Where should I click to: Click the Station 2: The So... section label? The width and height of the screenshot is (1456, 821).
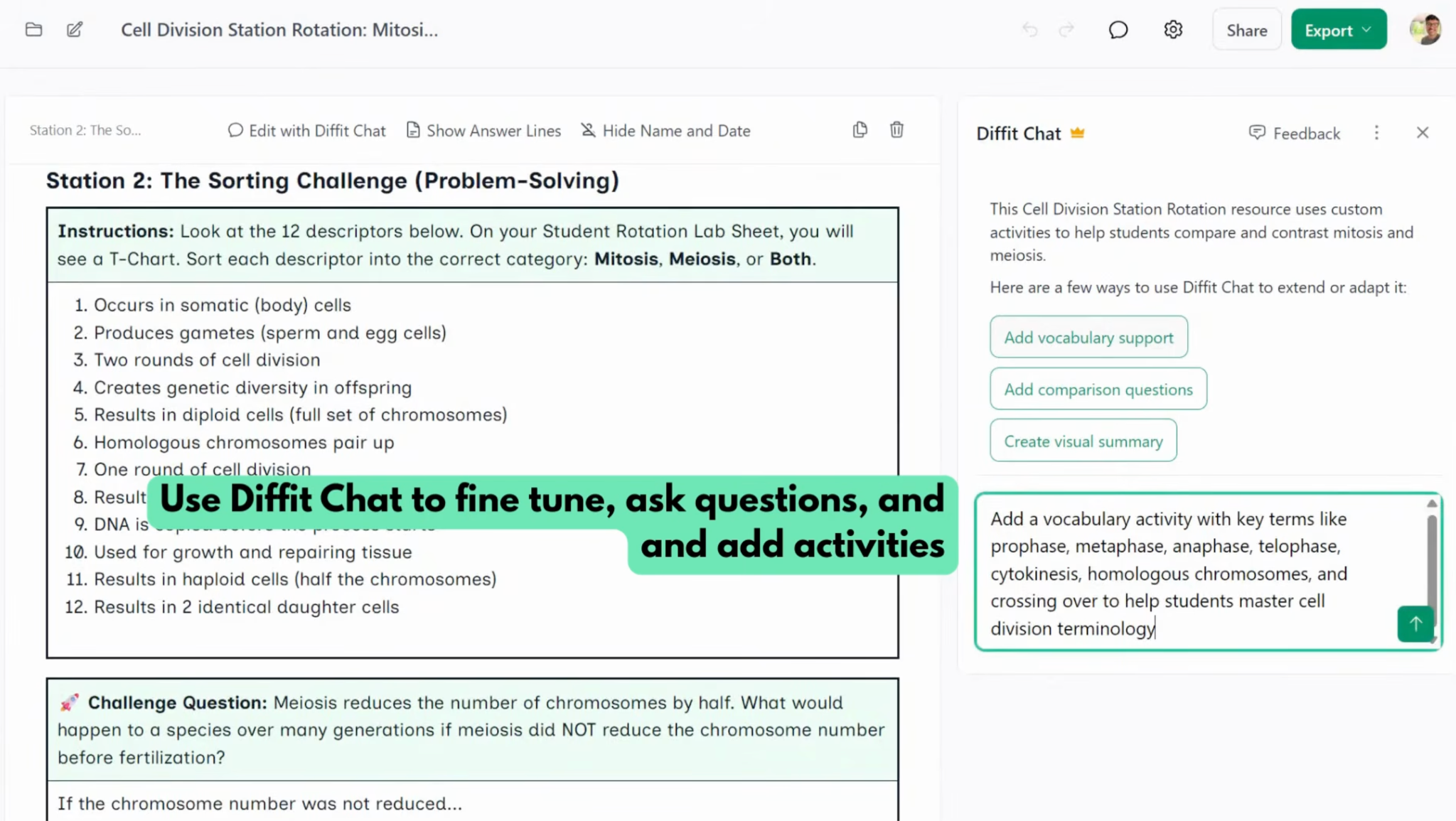tap(85, 130)
